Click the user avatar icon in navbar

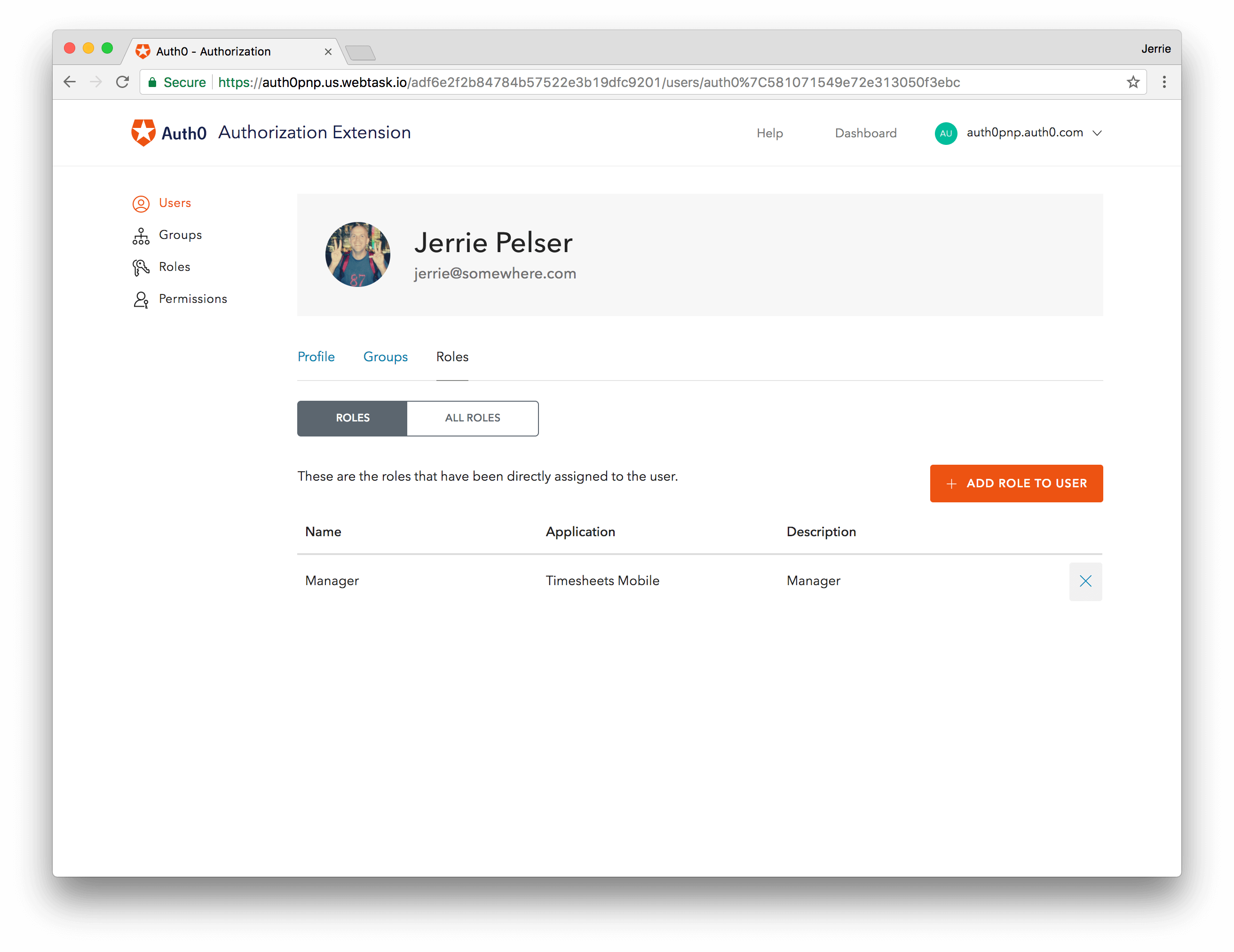click(944, 132)
